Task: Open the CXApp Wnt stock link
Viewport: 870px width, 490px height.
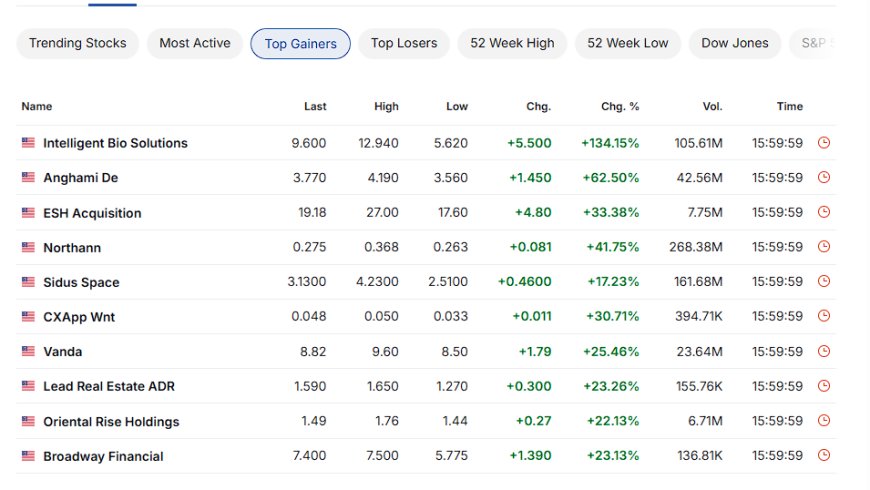Action: [x=79, y=317]
